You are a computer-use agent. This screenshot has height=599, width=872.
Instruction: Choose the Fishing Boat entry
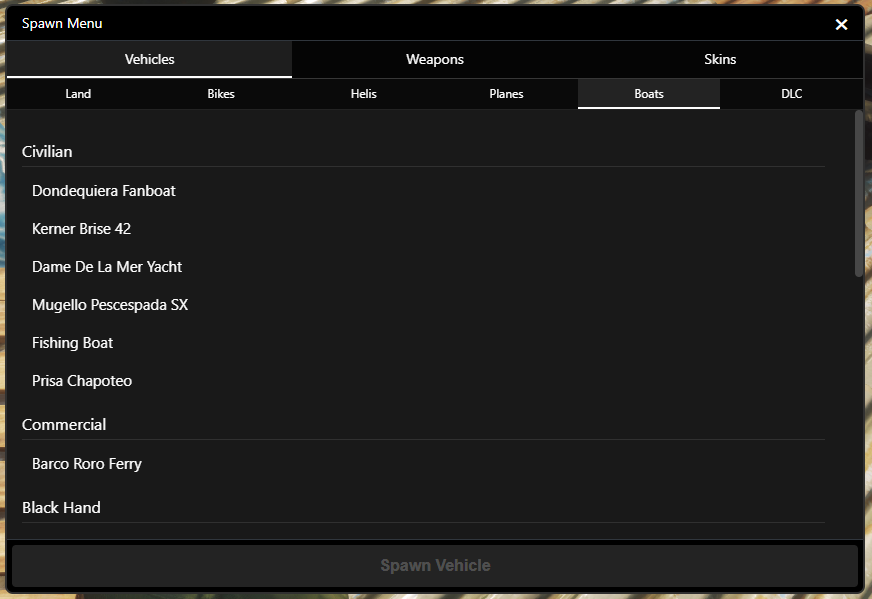pos(72,343)
